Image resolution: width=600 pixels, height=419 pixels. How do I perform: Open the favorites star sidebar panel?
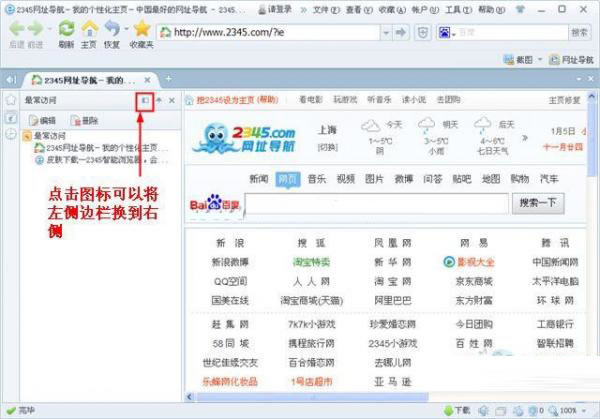11,100
